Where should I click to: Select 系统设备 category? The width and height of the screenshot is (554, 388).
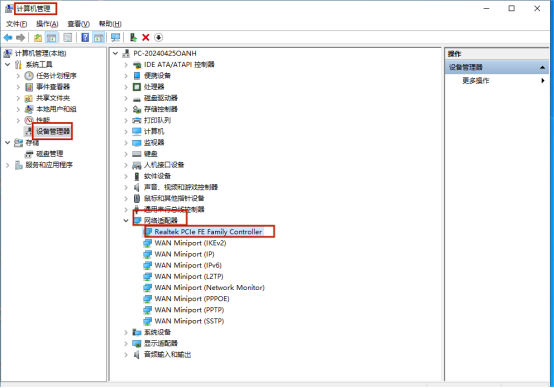click(x=158, y=332)
